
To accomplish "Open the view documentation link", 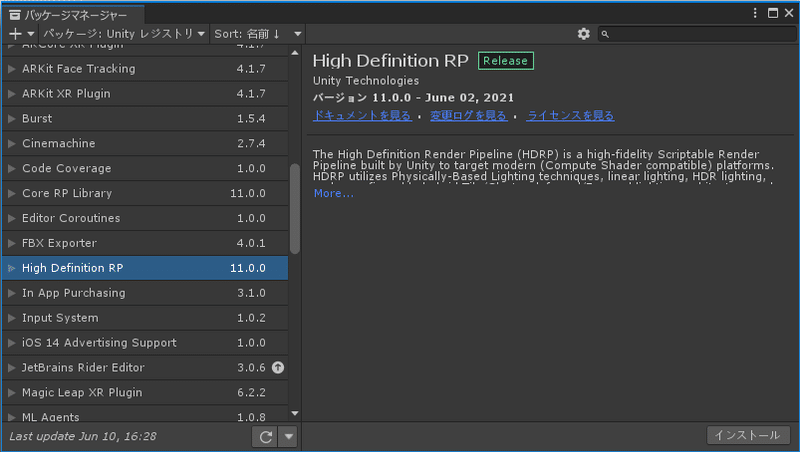I will pyautogui.click(x=362, y=116).
